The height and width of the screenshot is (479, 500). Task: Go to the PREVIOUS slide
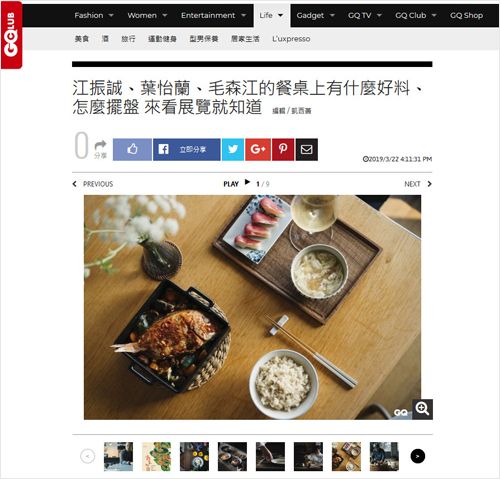tap(93, 184)
